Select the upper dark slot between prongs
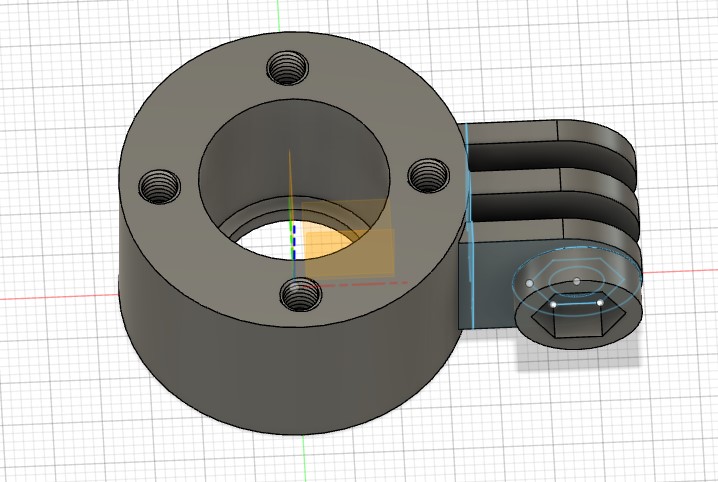This screenshot has width=718, height=482. coord(549,158)
